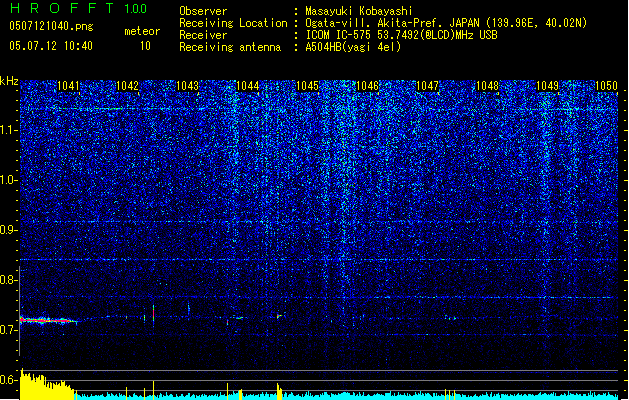Click the meteor count value 10
Image resolution: width=629 pixels, height=400 pixels.
(x=145, y=46)
